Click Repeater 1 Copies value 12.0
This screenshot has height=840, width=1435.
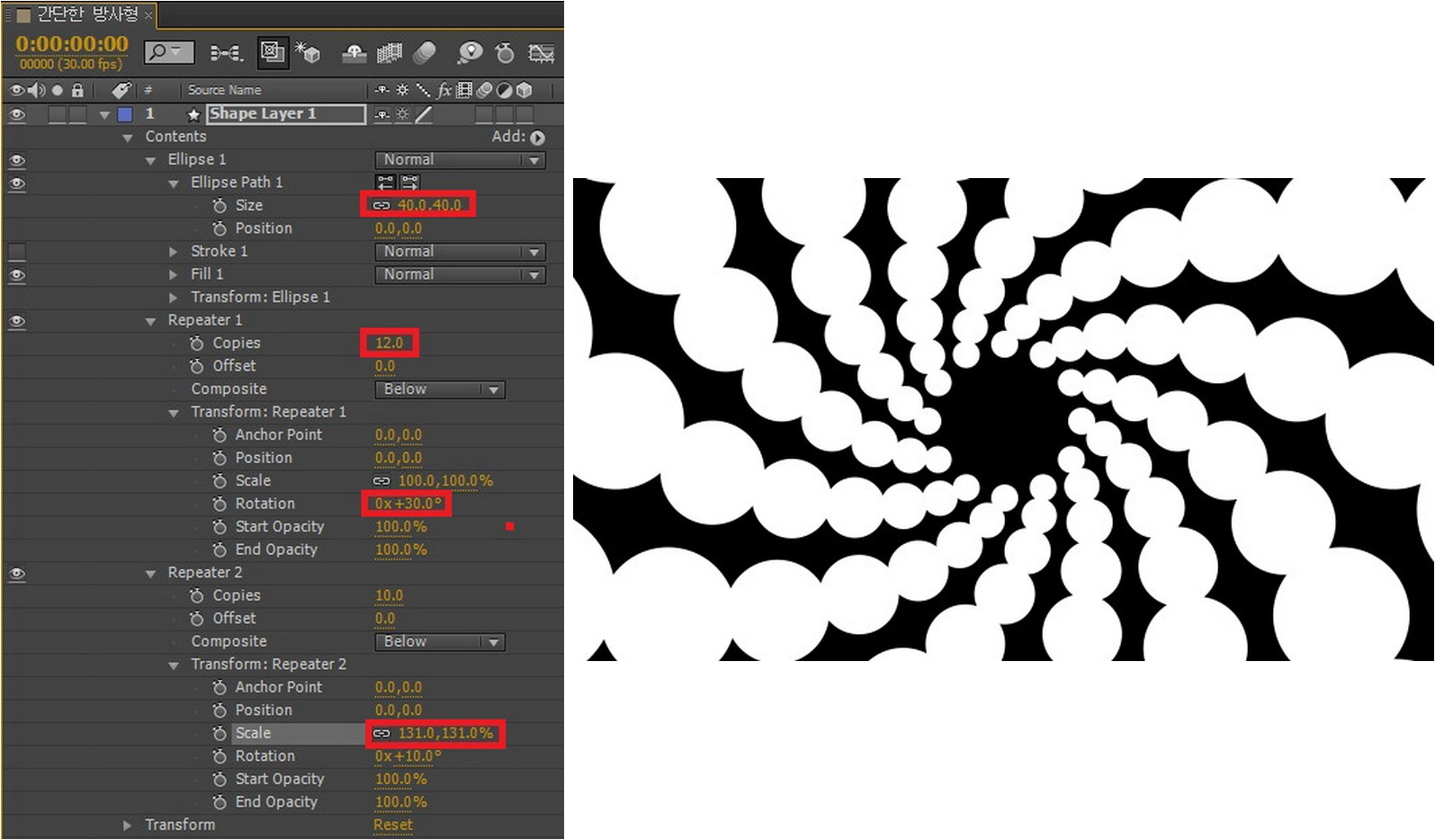(390, 344)
